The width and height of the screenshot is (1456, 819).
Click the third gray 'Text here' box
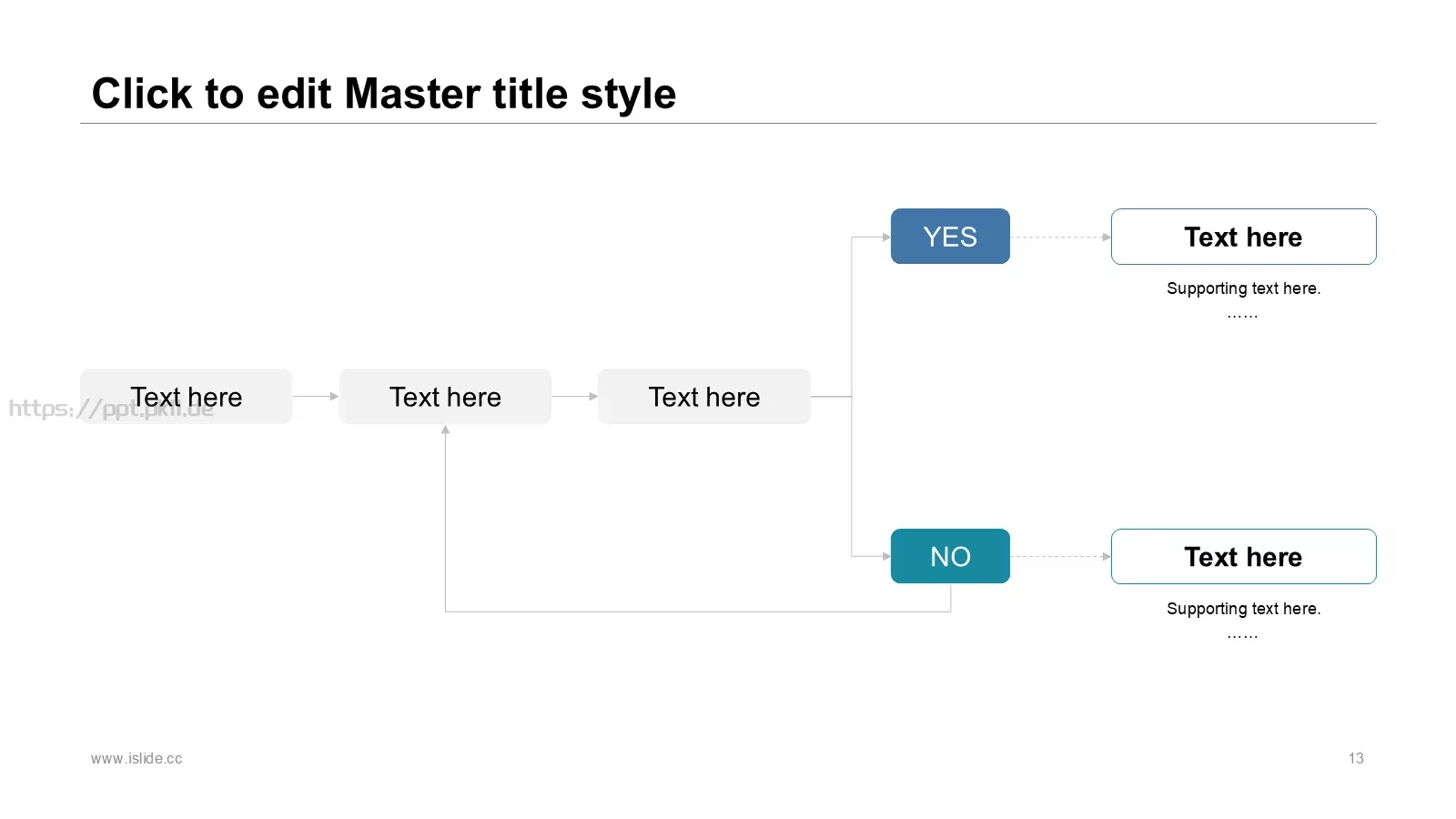pos(703,396)
